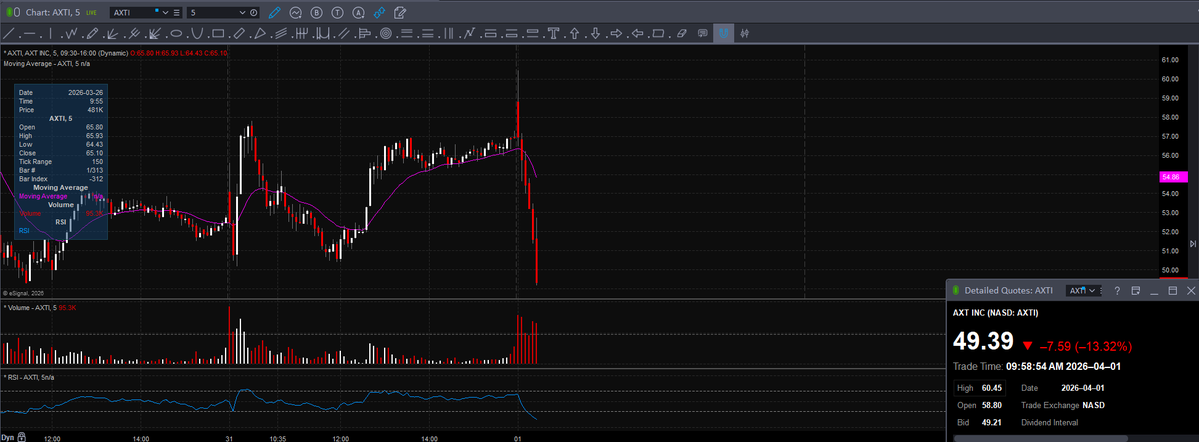This screenshot has width=1199, height=442.
Task: Select the comment callout tool
Action: tap(703, 34)
